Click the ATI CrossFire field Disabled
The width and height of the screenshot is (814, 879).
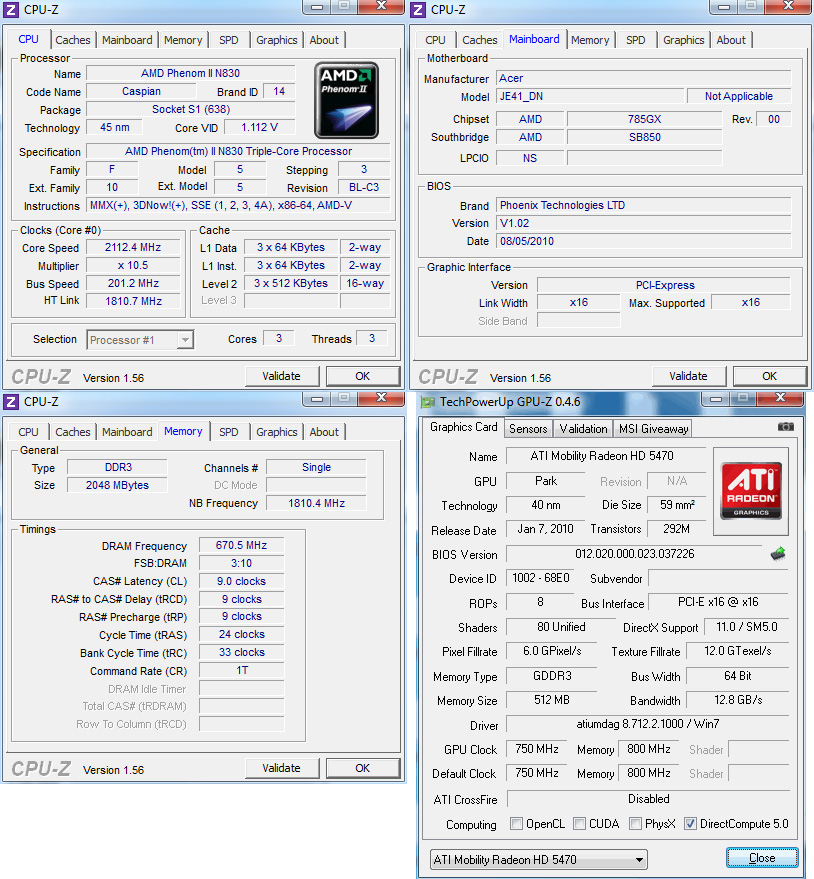pos(648,798)
